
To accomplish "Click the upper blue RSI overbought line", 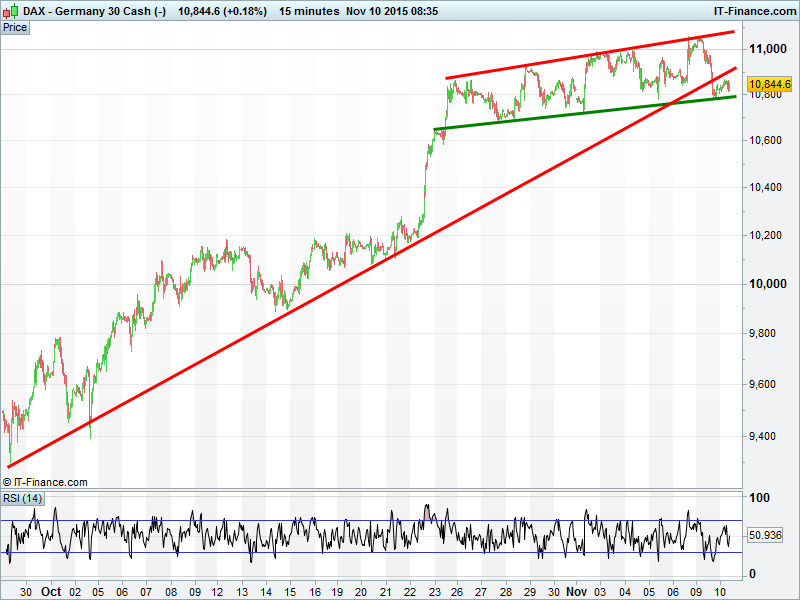I will pyautogui.click(x=300, y=519).
